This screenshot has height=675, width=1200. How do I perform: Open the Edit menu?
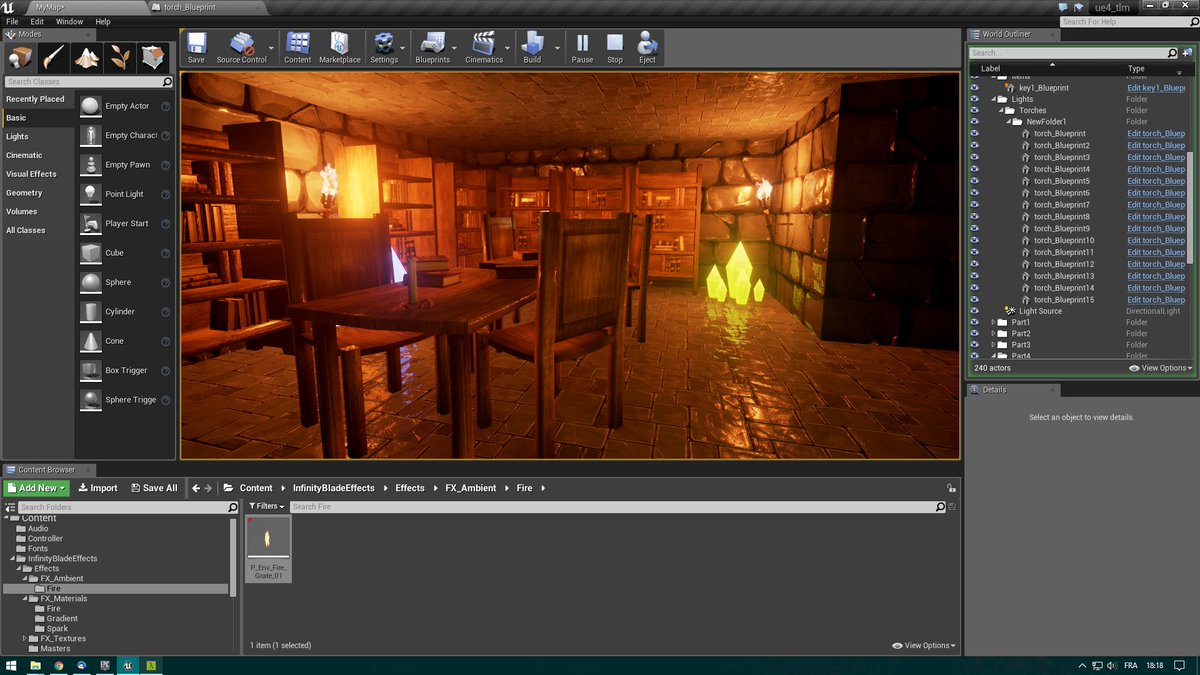[37, 21]
